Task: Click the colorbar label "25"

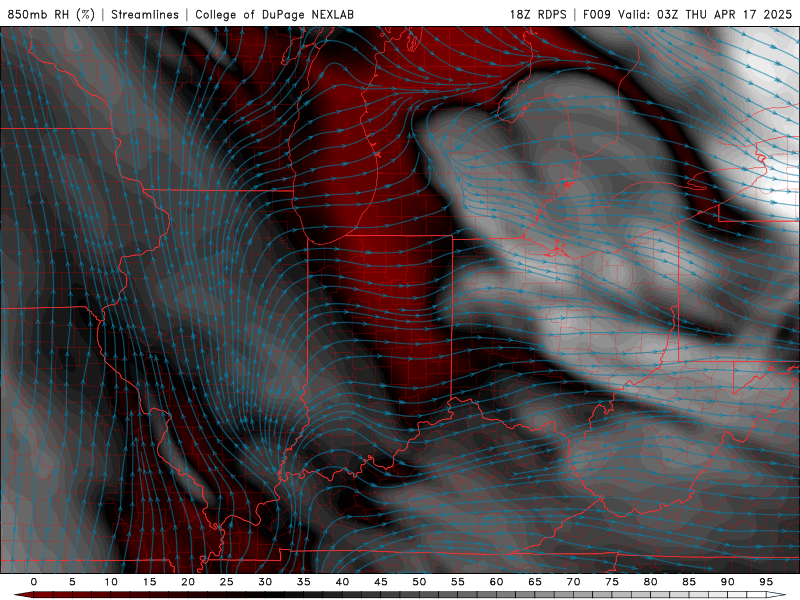Action: click(227, 582)
